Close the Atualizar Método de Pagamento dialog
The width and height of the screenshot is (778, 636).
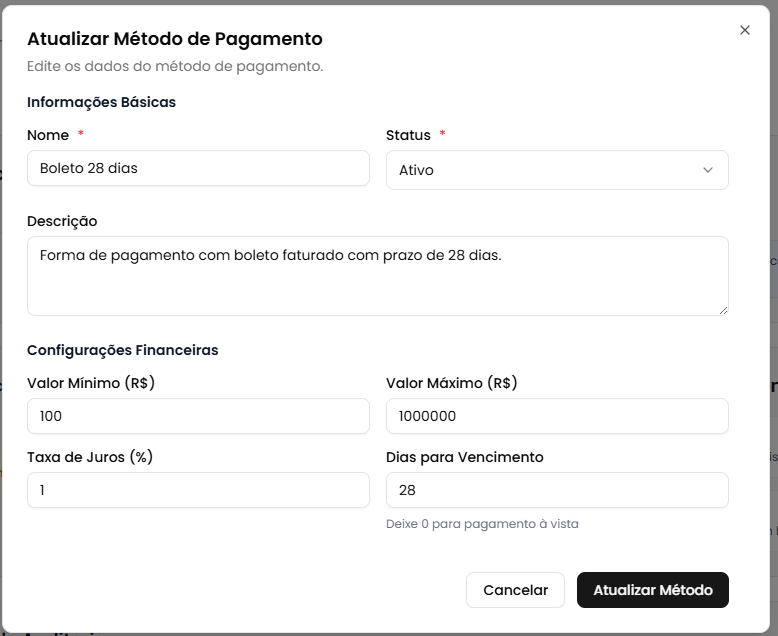click(745, 30)
